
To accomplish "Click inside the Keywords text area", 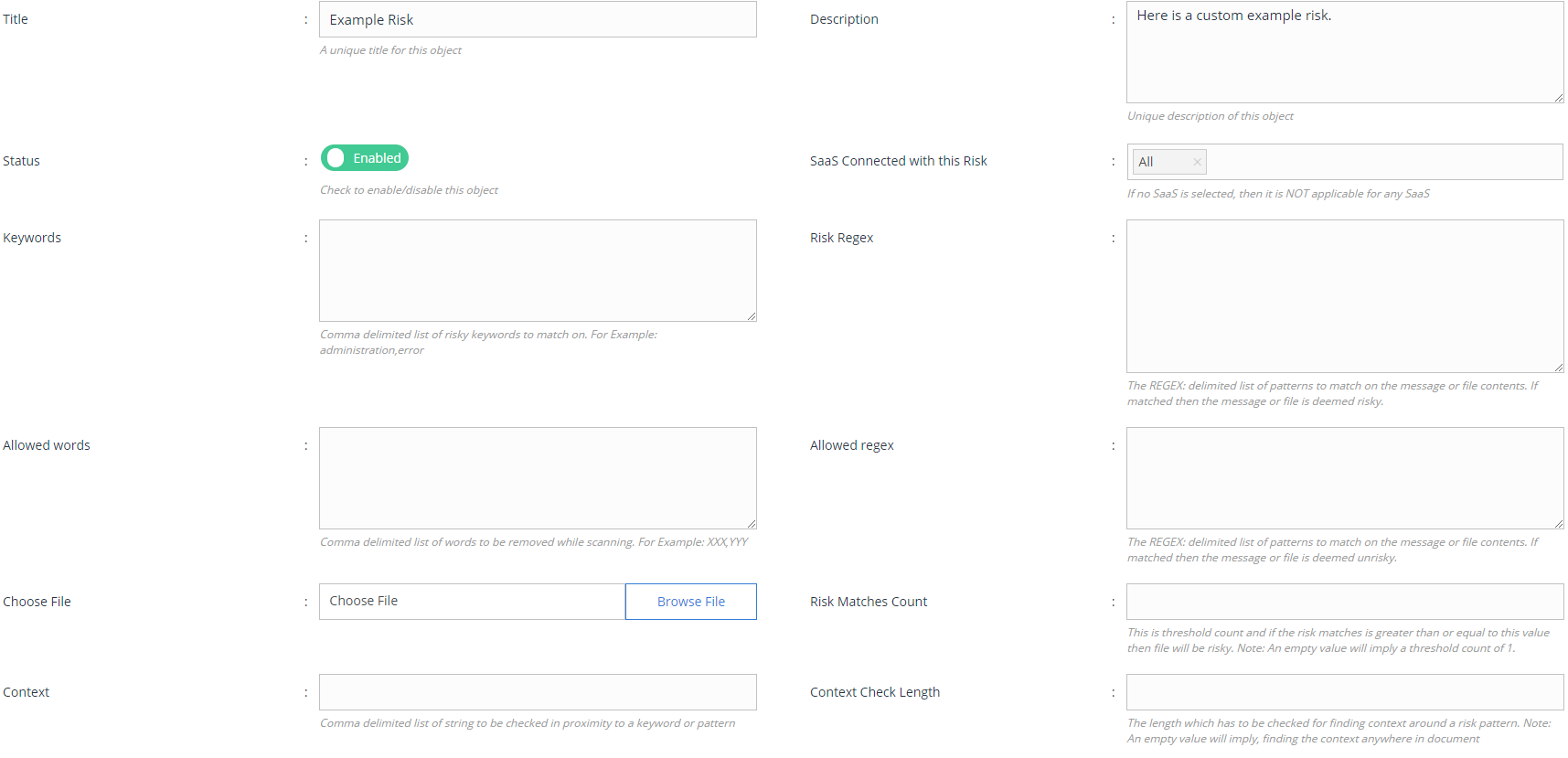I will [538, 271].
